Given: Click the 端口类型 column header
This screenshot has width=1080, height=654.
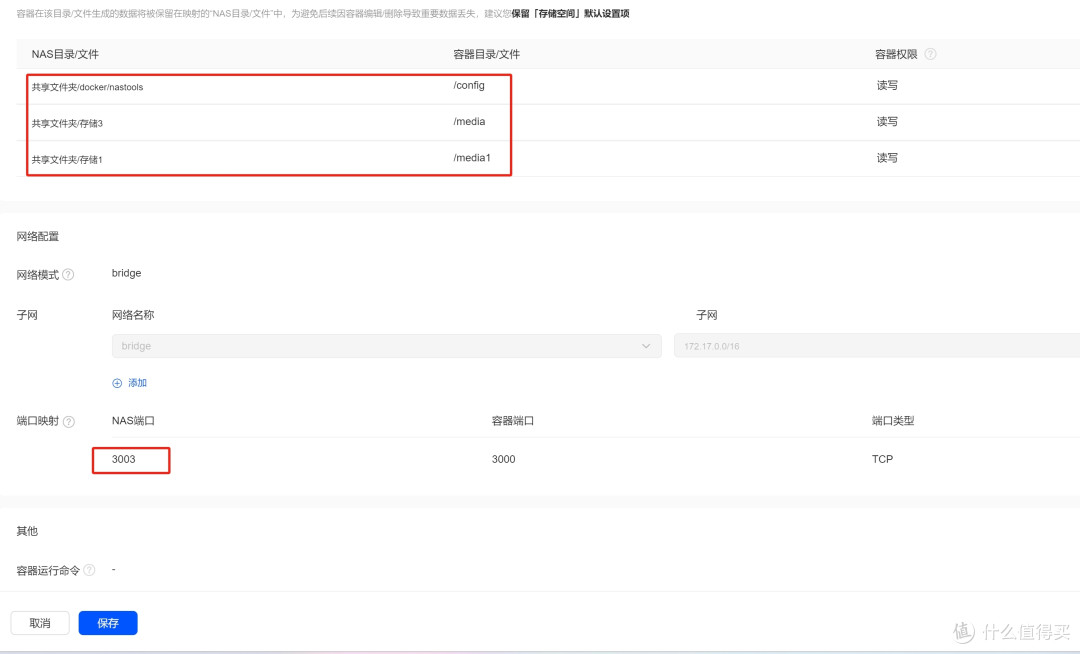Looking at the screenshot, I should point(893,421).
